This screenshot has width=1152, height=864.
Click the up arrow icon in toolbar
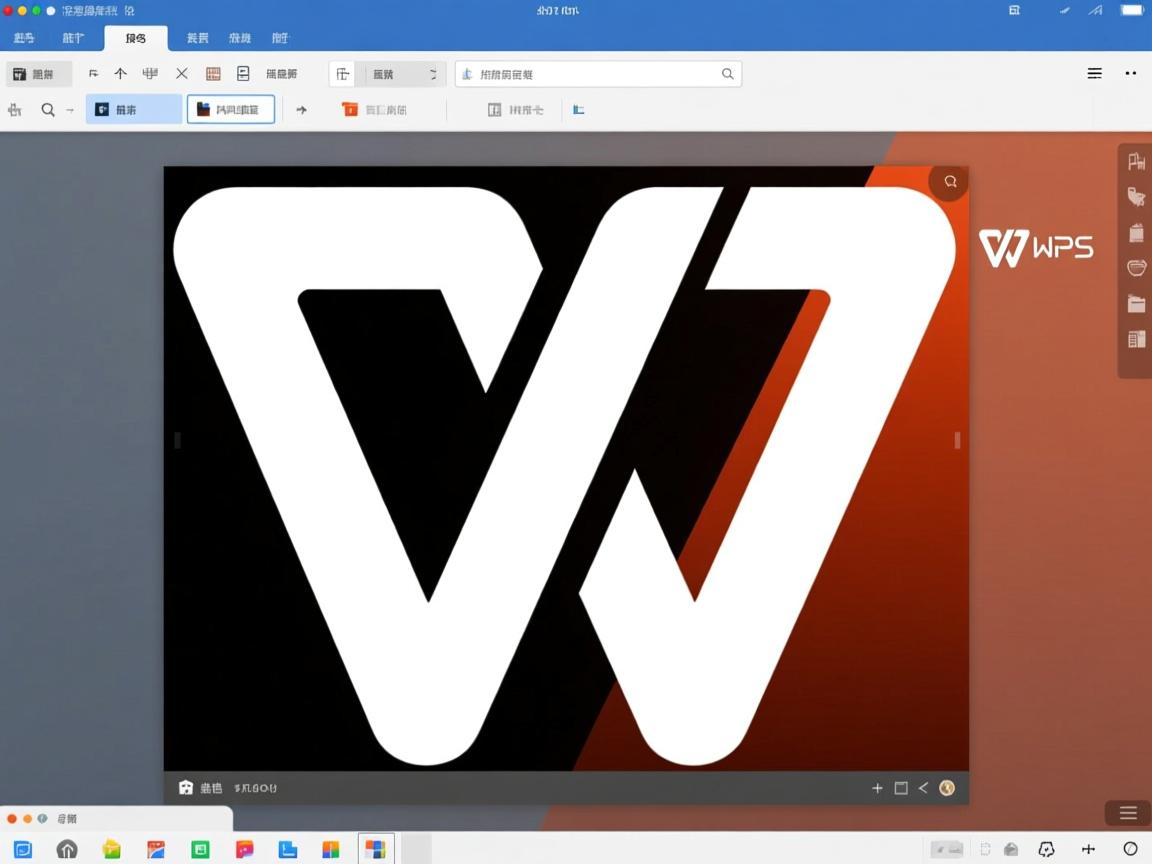[x=120, y=74]
